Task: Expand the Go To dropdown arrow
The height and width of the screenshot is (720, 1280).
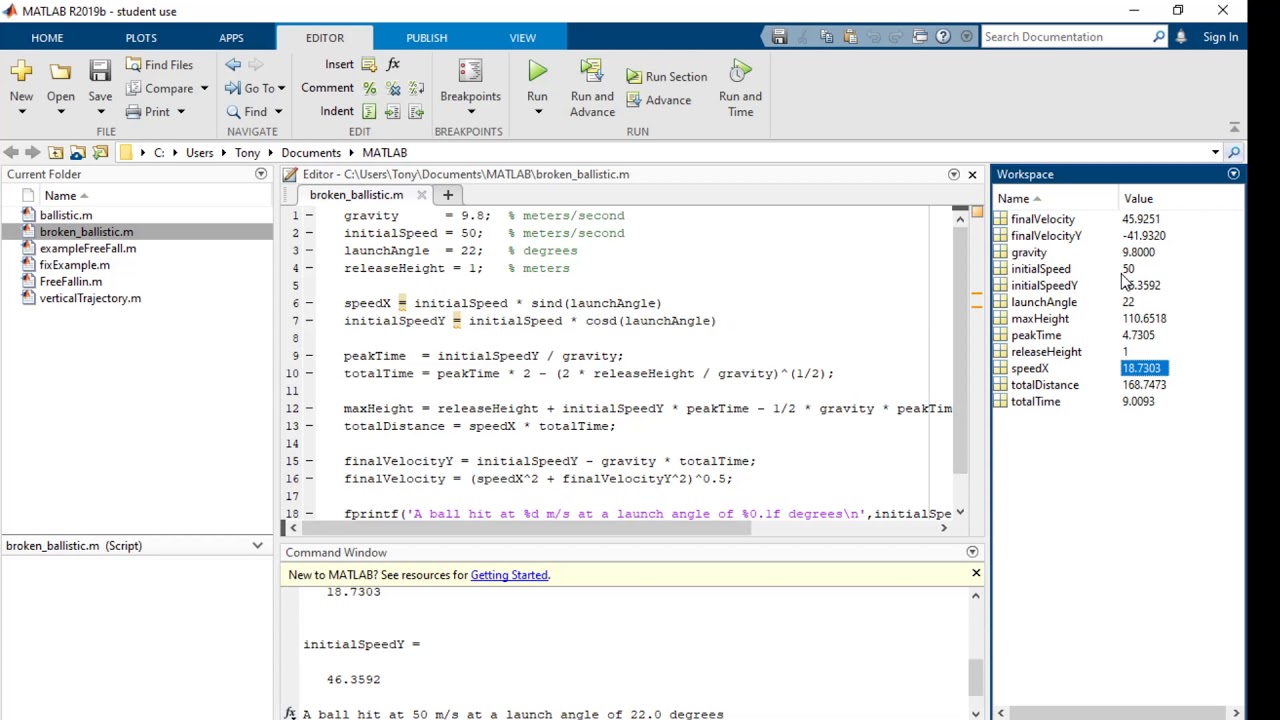Action: 281,89
